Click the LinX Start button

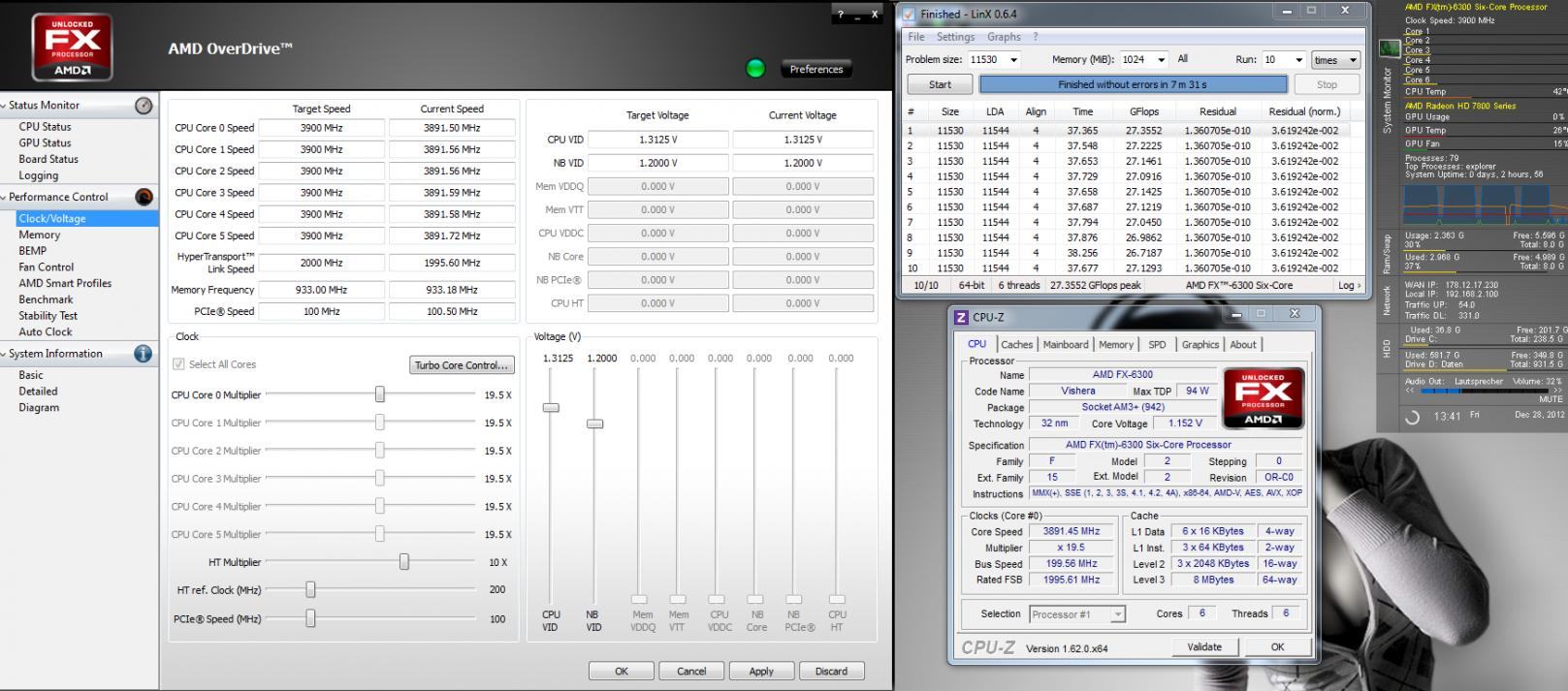(940, 85)
